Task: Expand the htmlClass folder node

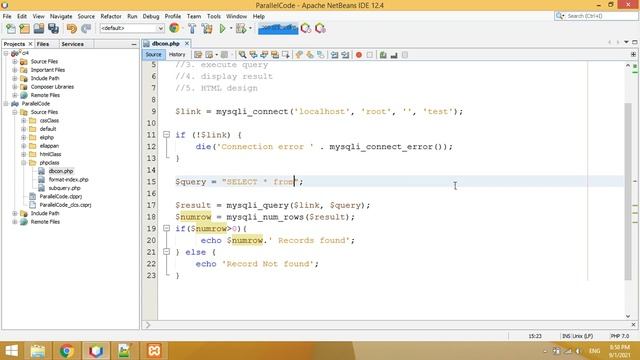Action: pos(24,154)
